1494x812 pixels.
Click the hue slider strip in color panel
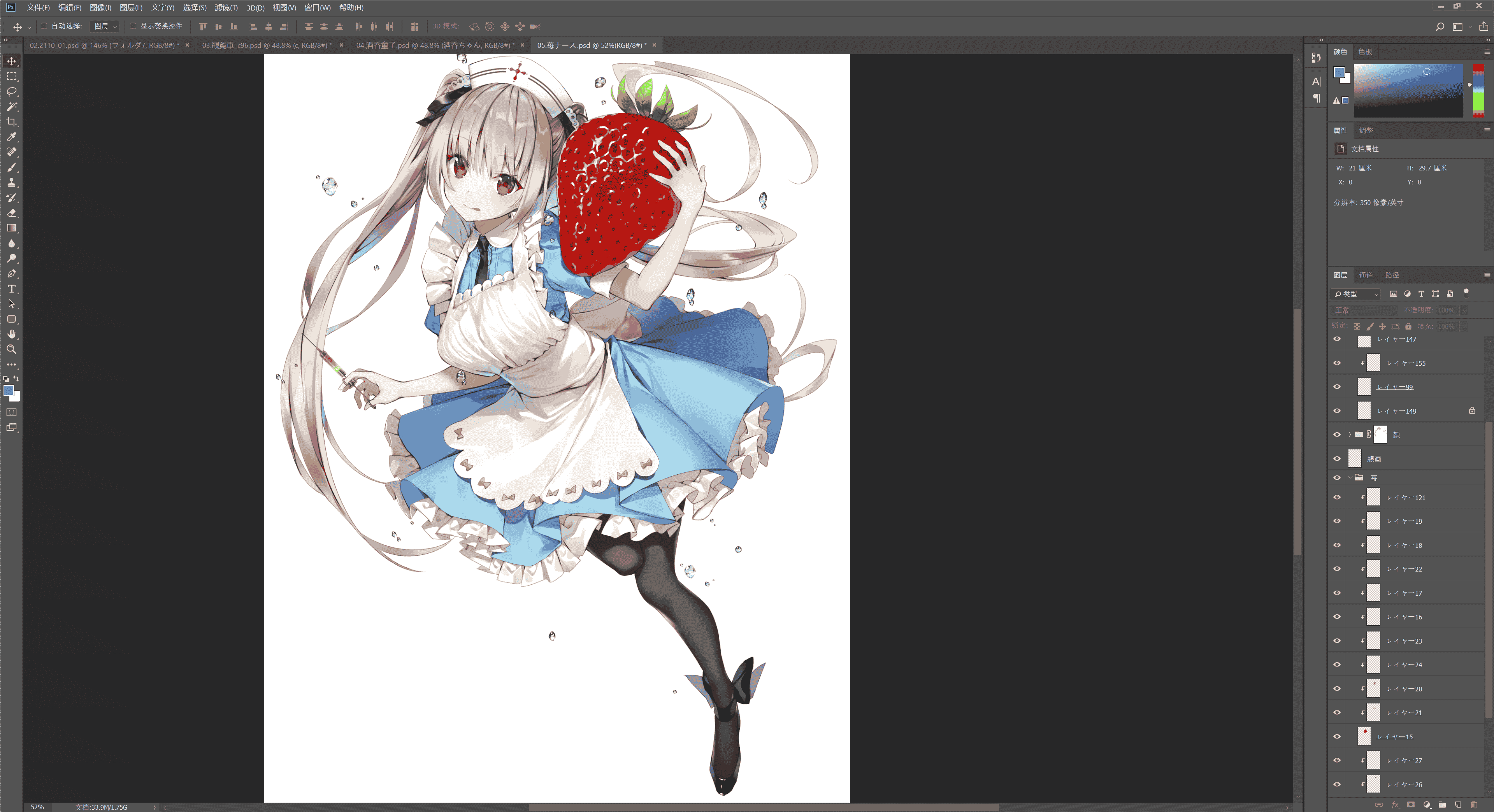click(x=1479, y=91)
